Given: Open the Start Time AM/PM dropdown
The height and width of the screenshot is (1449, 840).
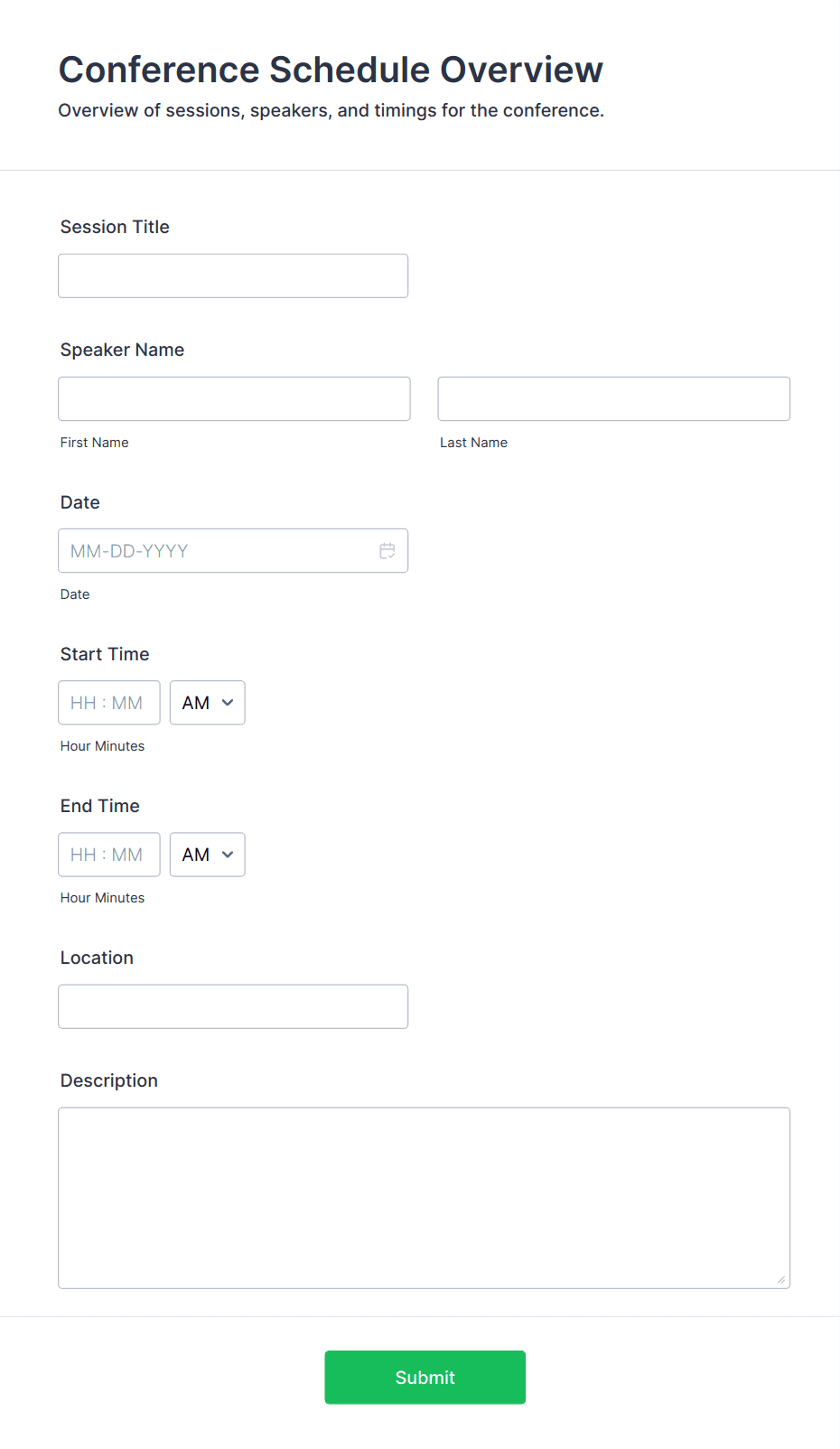Looking at the screenshot, I should [207, 703].
